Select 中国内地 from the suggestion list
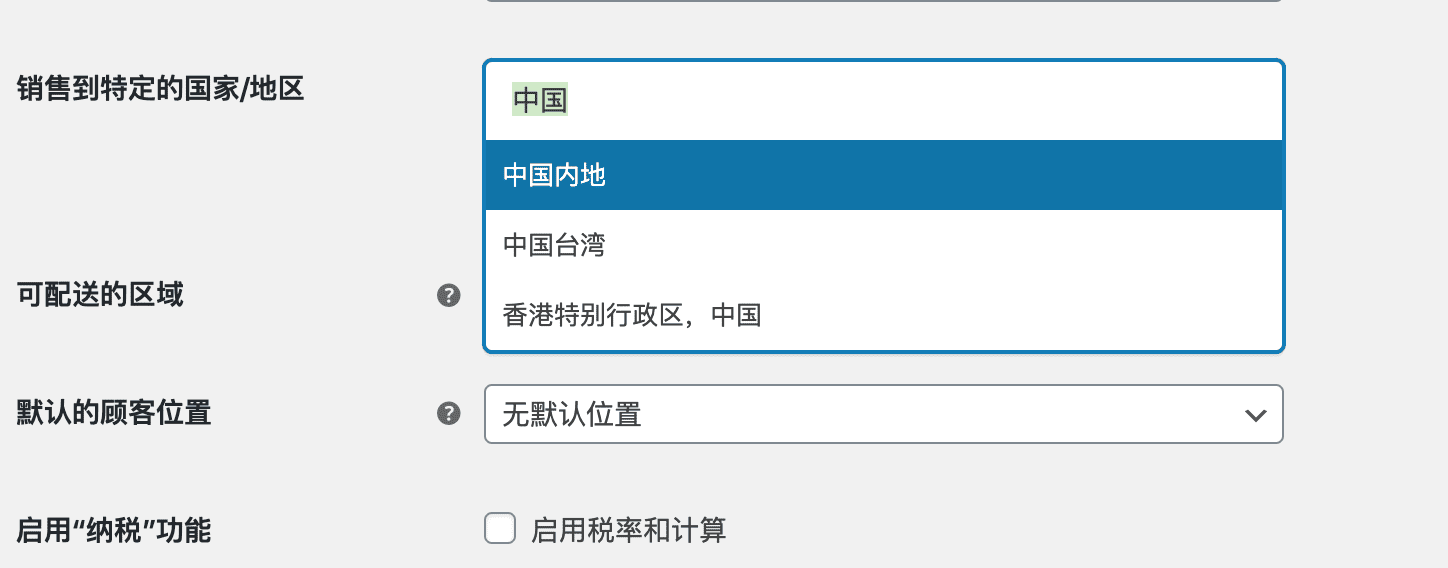 pyautogui.click(x=555, y=176)
